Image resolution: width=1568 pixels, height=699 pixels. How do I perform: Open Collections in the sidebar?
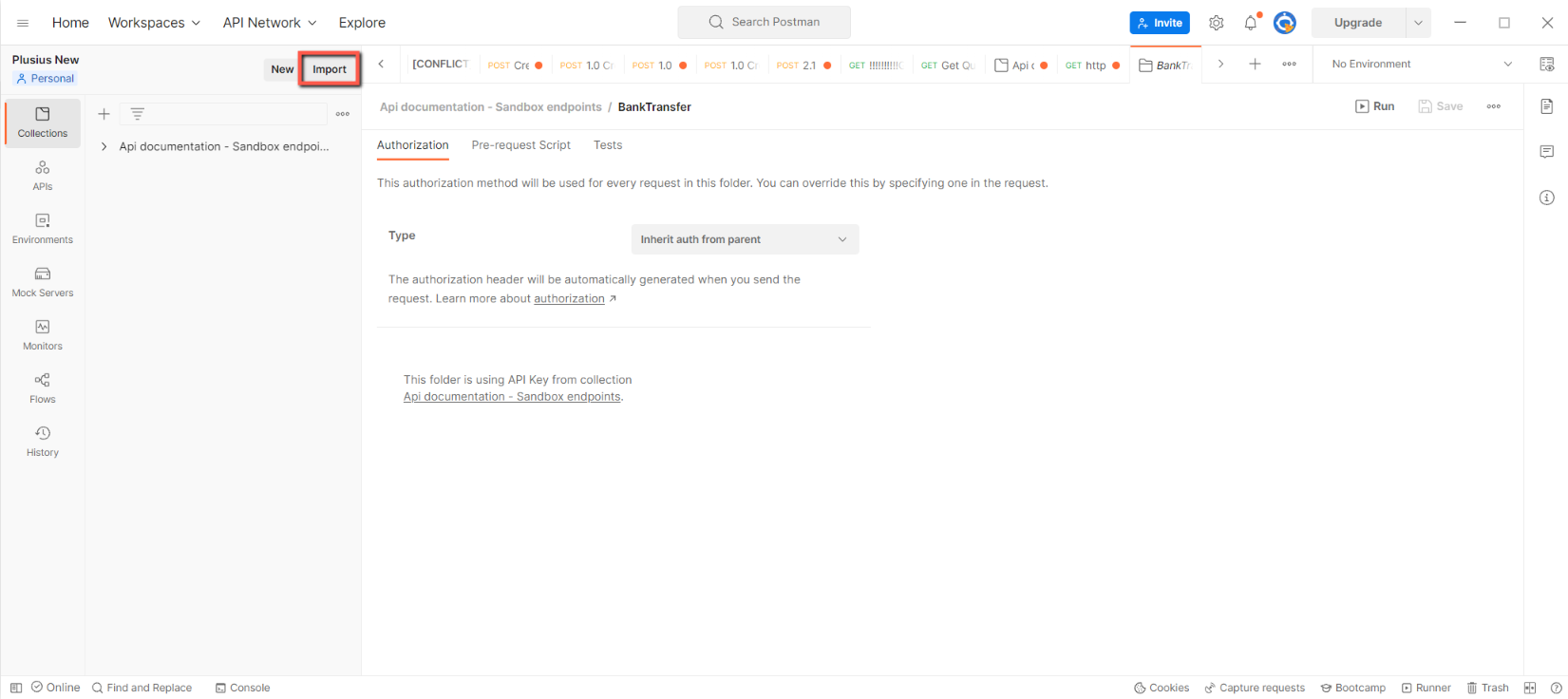[43, 123]
